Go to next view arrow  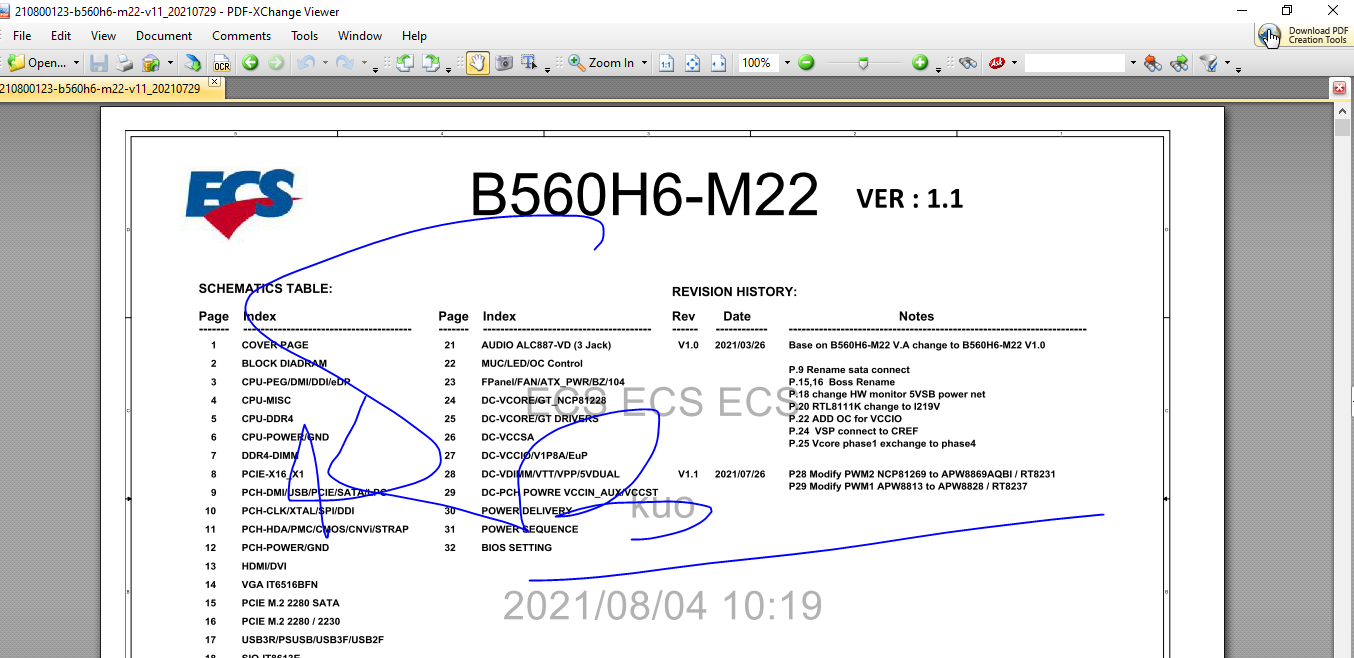pos(275,62)
